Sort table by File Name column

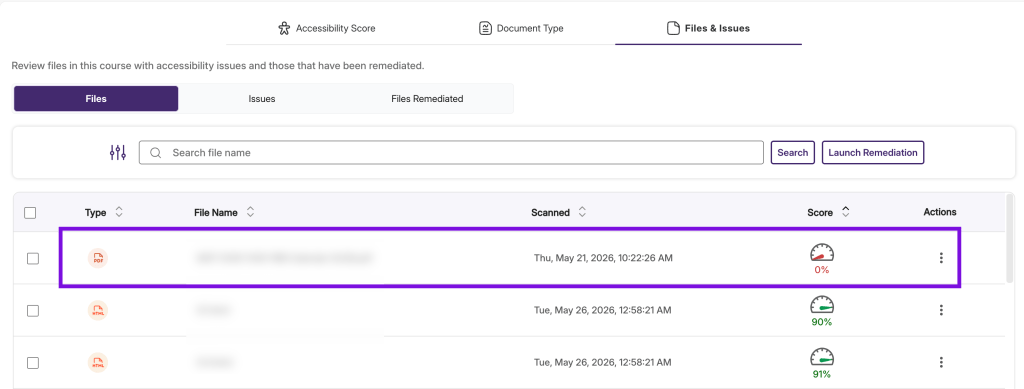[x=224, y=212]
